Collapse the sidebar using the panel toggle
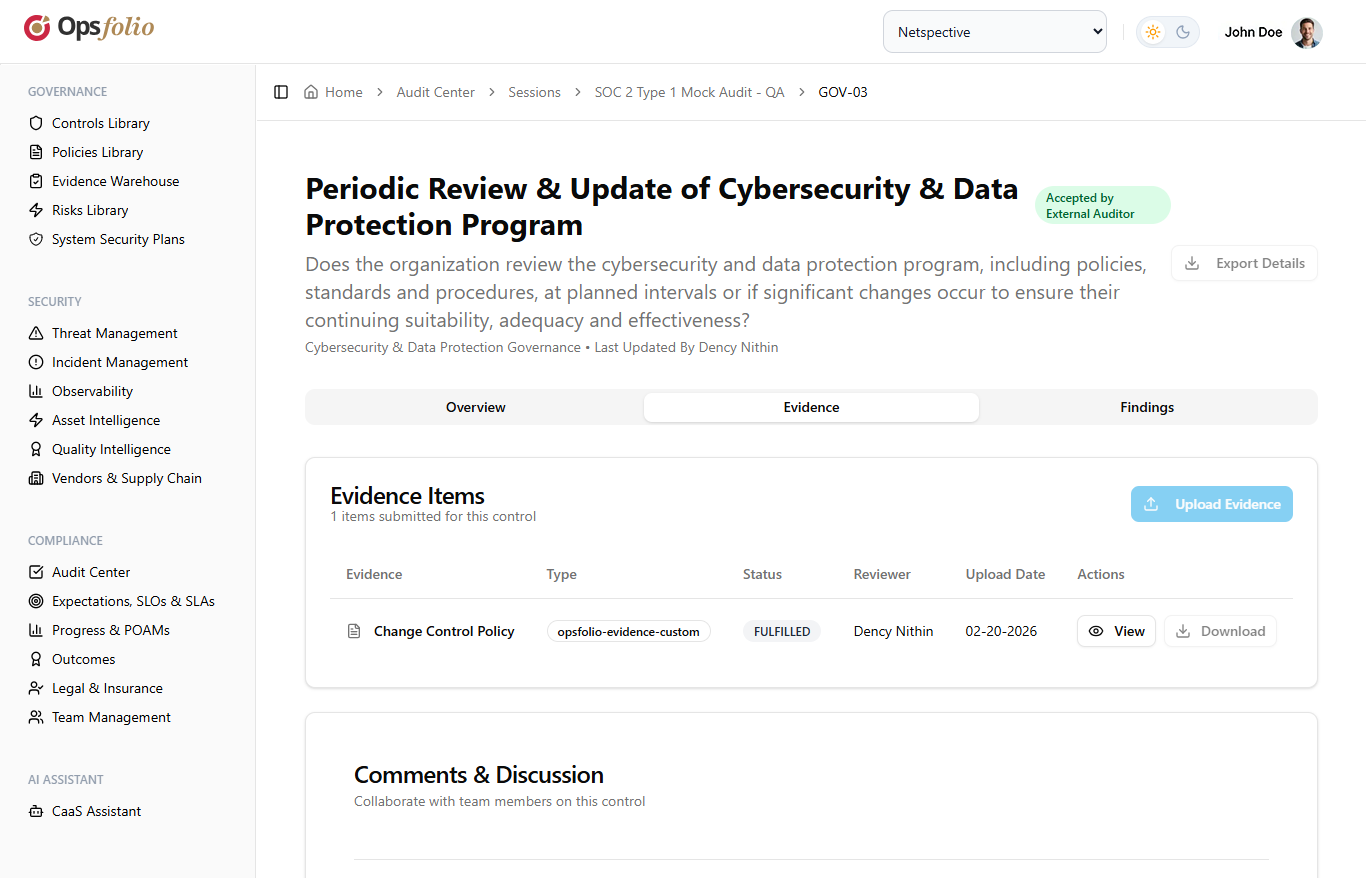The height and width of the screenshot is (878, 1366). pyautogui.click(x=281, y=91)
